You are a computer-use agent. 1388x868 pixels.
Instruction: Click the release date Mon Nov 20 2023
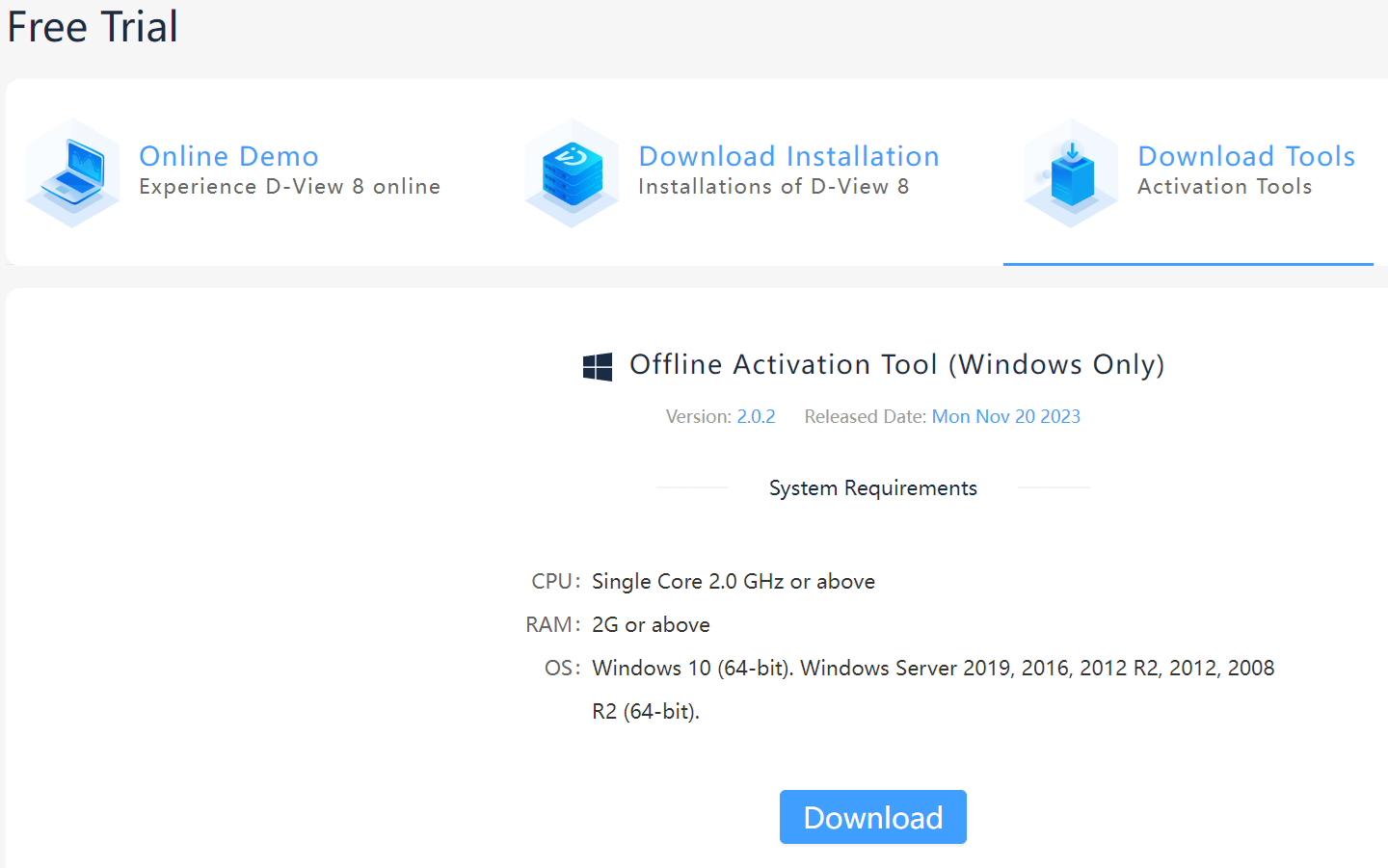tap(1006, 416)
